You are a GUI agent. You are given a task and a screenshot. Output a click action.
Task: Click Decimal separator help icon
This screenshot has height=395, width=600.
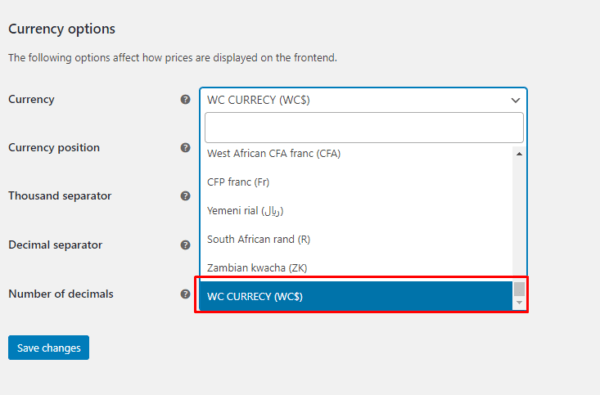pos(185,245)
